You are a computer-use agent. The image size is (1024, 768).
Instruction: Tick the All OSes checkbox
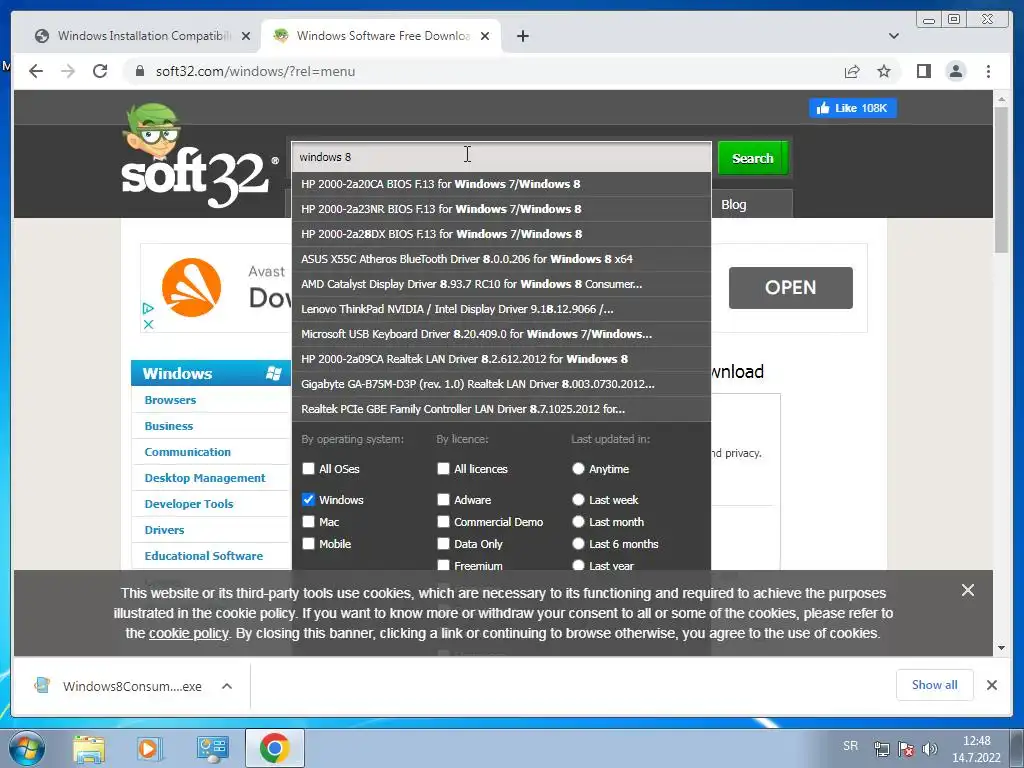point(308,468)
